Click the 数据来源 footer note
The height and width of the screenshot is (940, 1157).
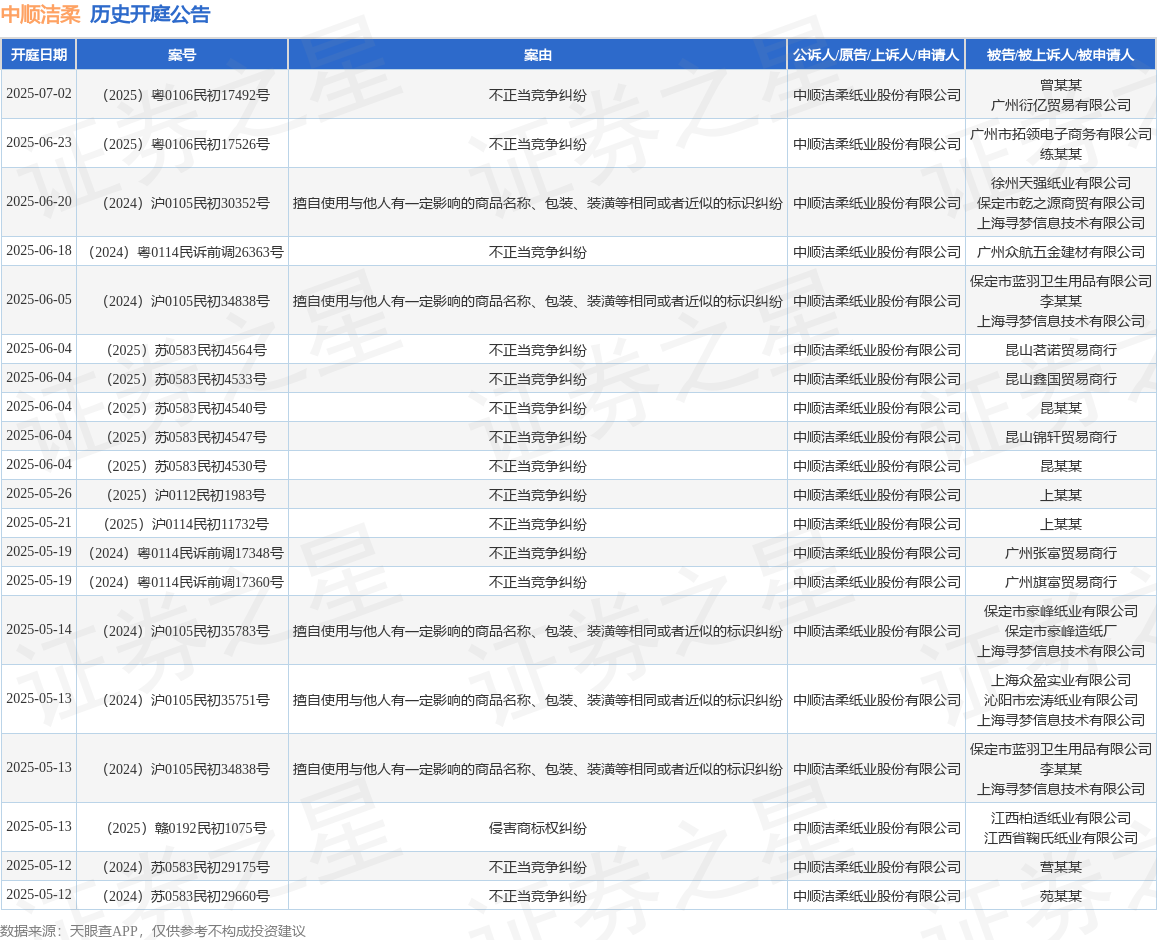pyautogui.click(x=153, y=930)
